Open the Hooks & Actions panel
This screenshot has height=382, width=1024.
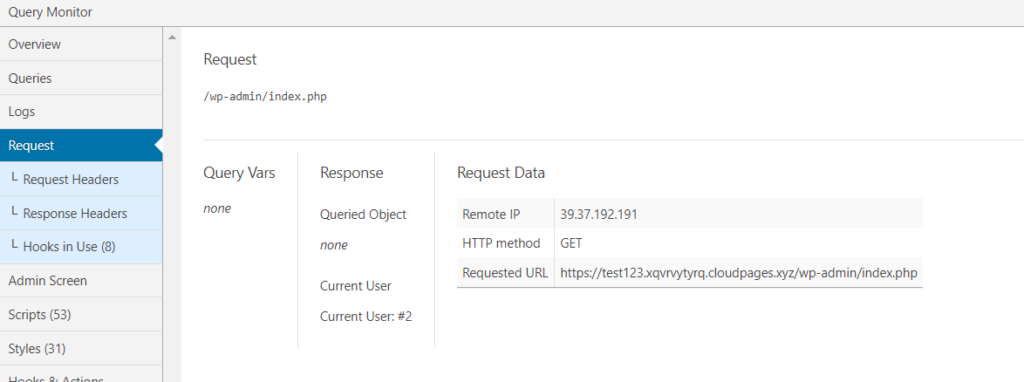[81, 376]
